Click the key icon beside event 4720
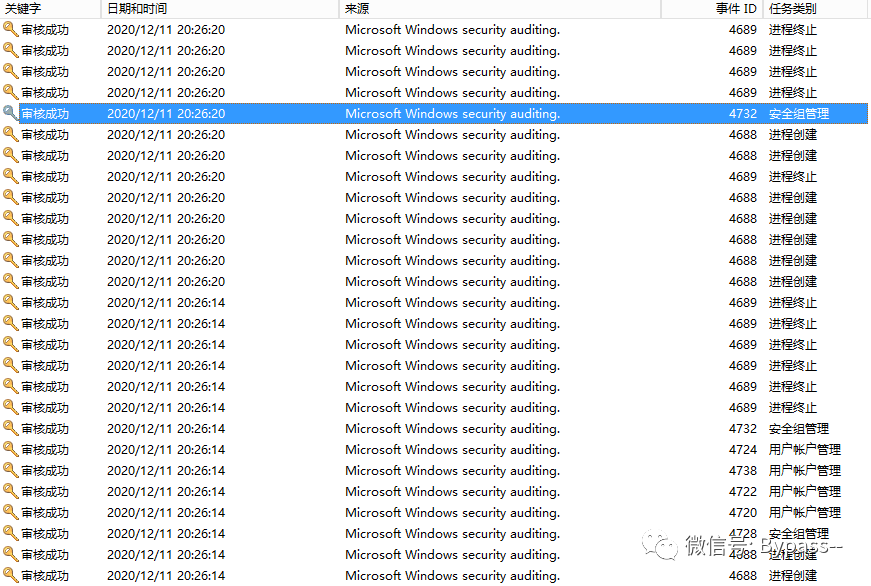This screenshot has width=871, height=586. pos(8,512)
